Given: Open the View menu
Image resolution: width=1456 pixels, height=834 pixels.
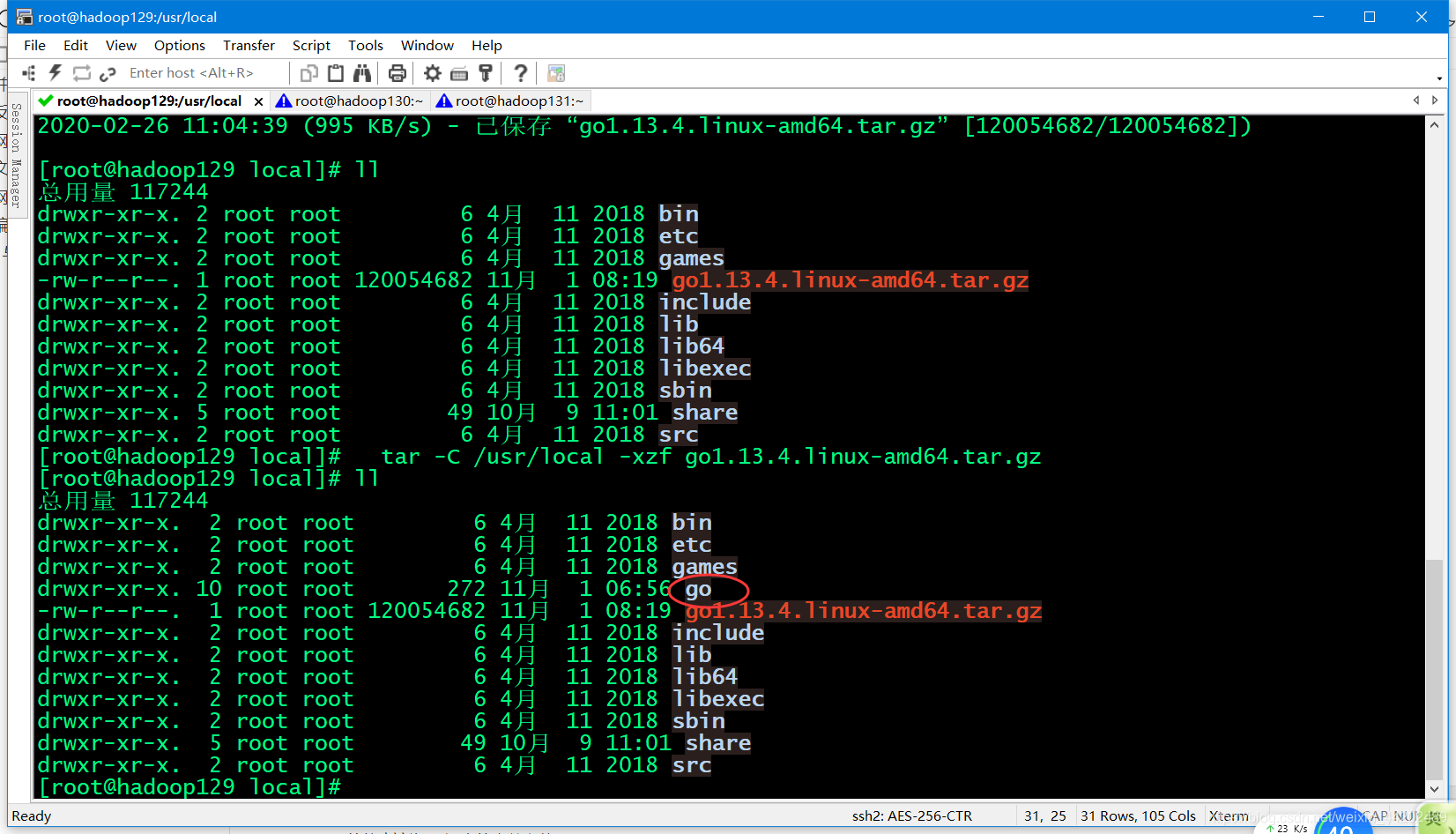Looking at the screenshot, I should (x=121, y=45).
